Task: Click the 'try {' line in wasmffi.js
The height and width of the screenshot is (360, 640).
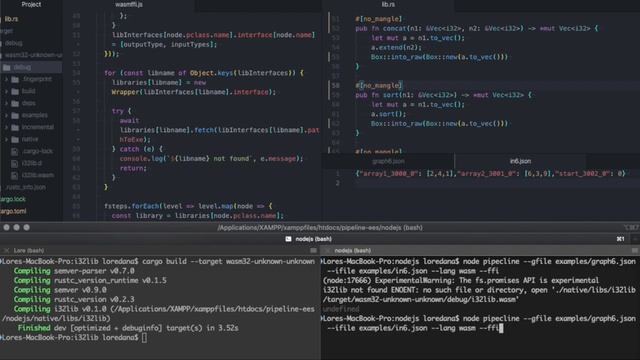Action: pos(122,111)
